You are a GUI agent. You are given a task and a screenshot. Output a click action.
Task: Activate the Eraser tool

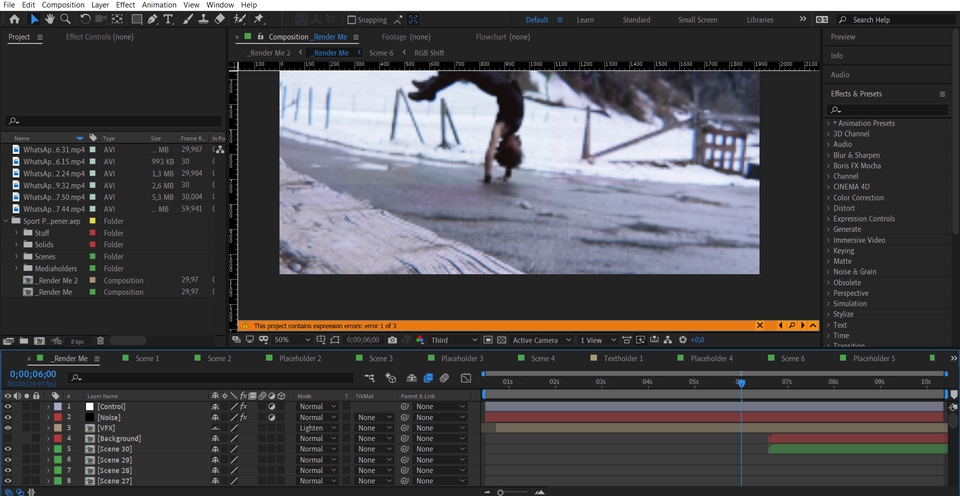tap(220, 19)
